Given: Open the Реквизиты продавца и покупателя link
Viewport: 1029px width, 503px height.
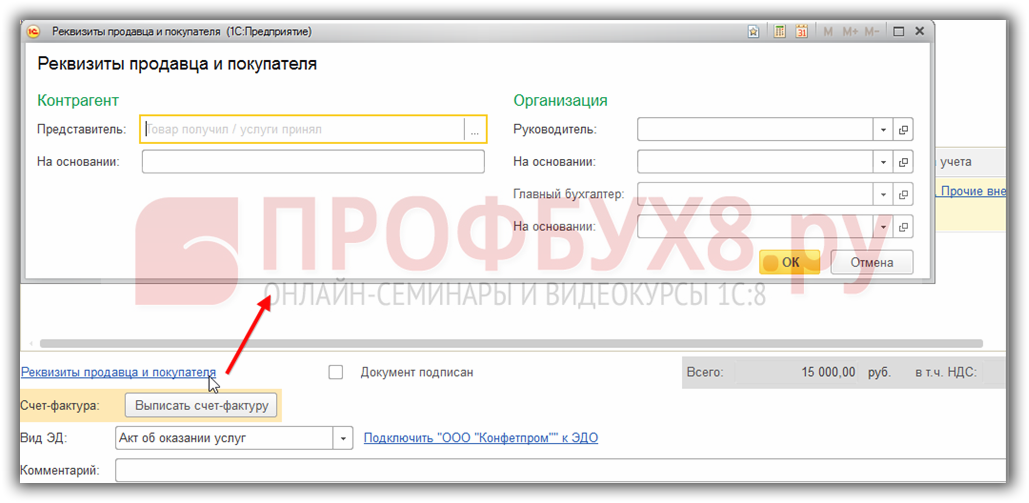Looking at the screenshot, I should click(x=118, y=372).
